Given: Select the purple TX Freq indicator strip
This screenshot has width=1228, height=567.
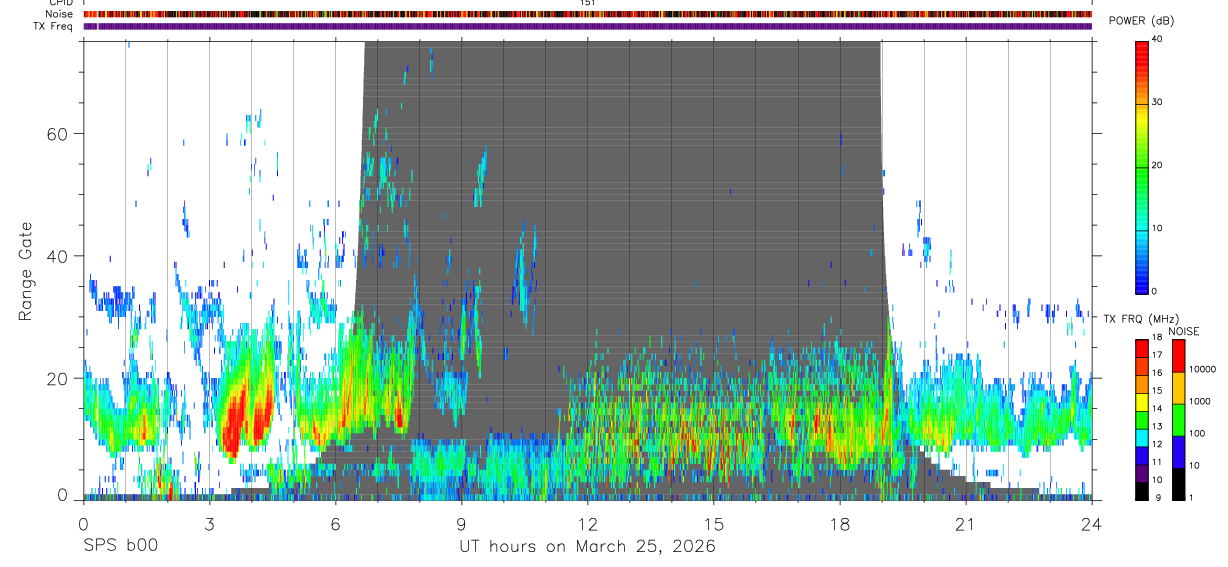Looking at the screenshot, I should [587, 26].
